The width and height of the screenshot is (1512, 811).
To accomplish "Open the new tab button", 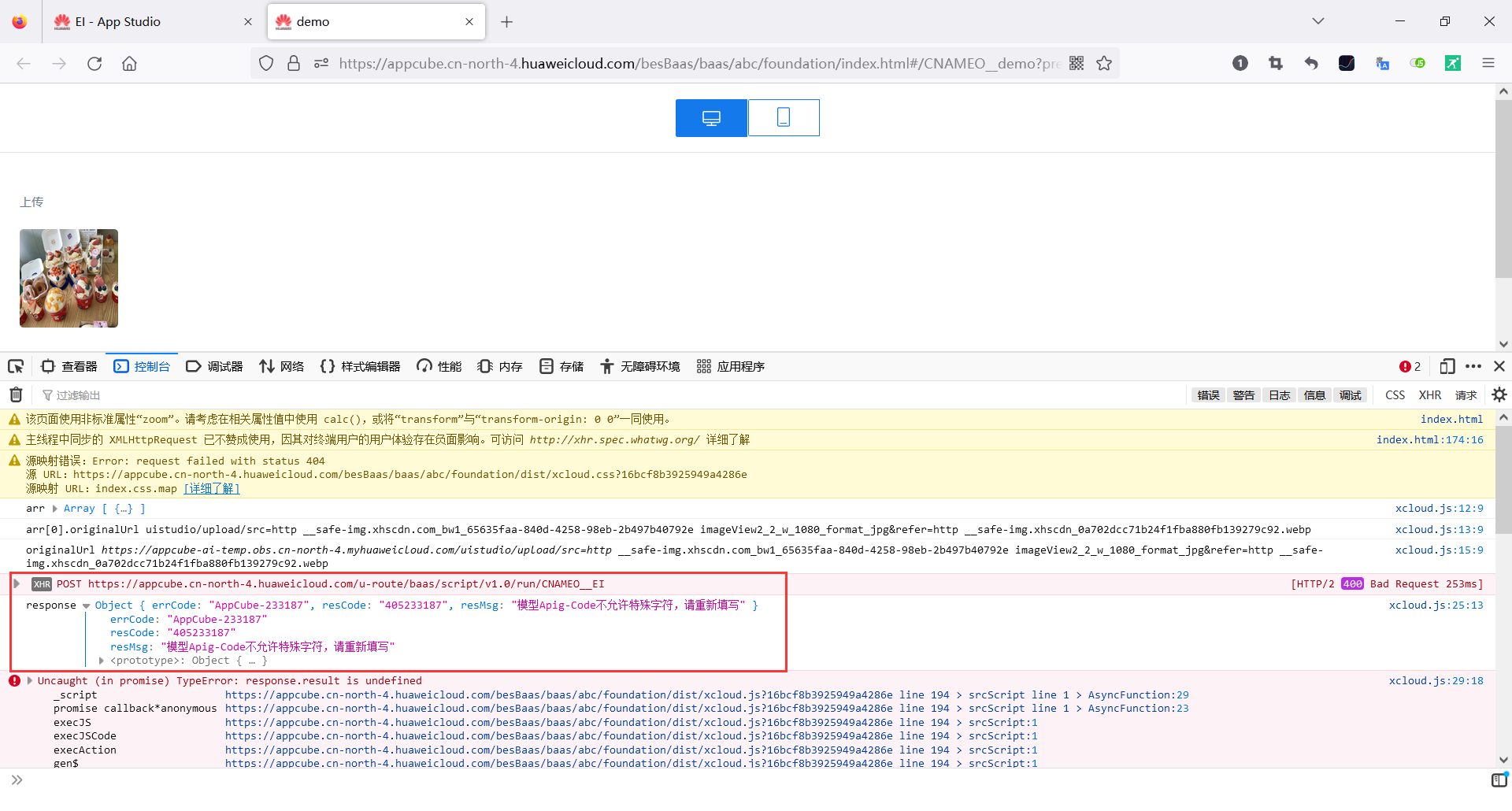I will pyautogui.click(x=506, y=22).
